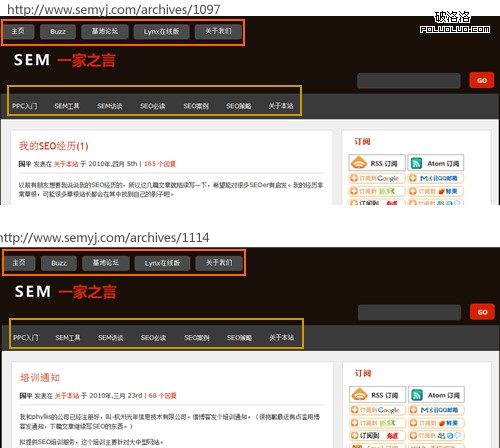
Task: Subscribe via the 有道 button on the archives/1114 page
Action: click(x=378, y=436)
